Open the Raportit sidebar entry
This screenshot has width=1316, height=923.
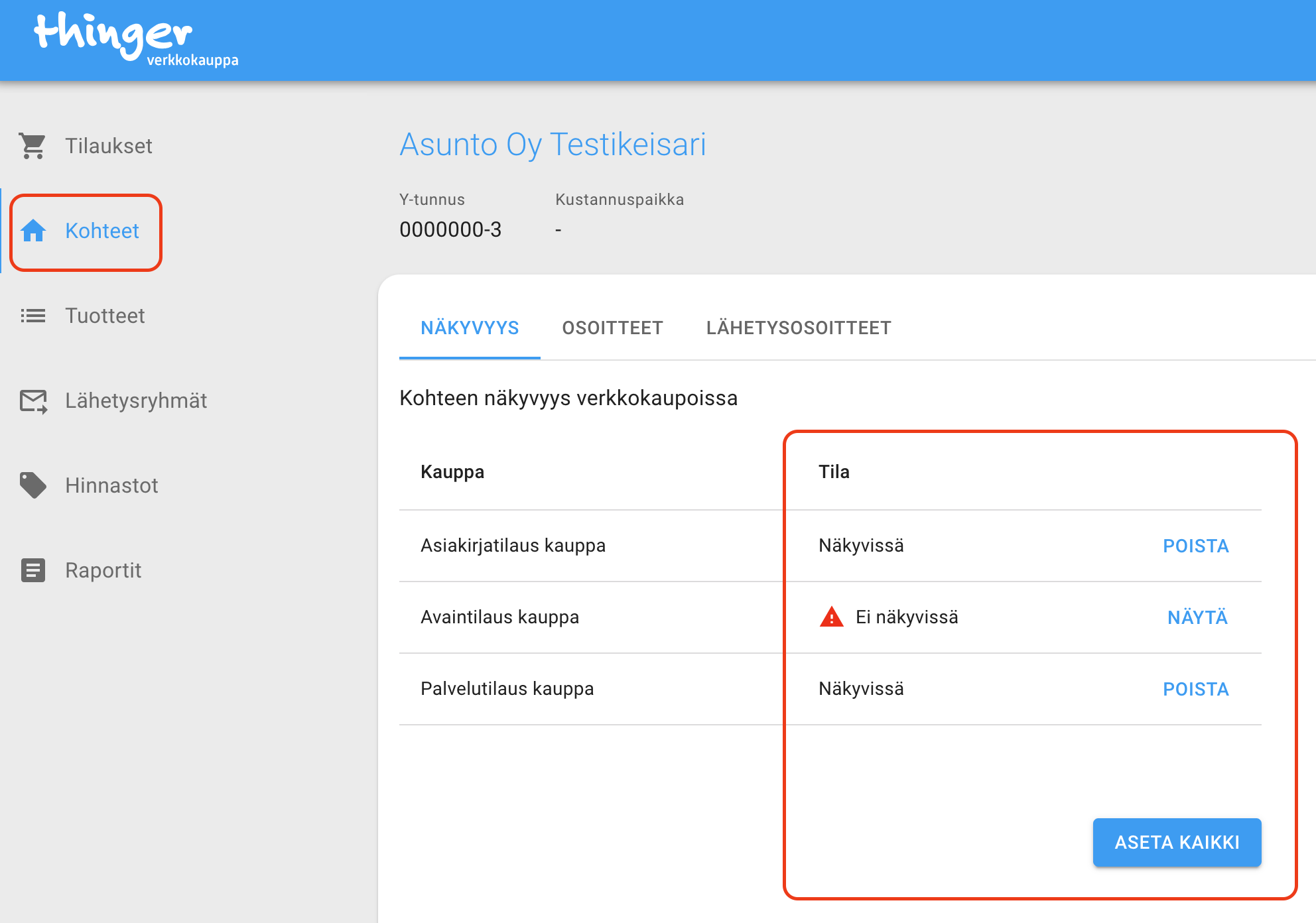pos(103,570)
